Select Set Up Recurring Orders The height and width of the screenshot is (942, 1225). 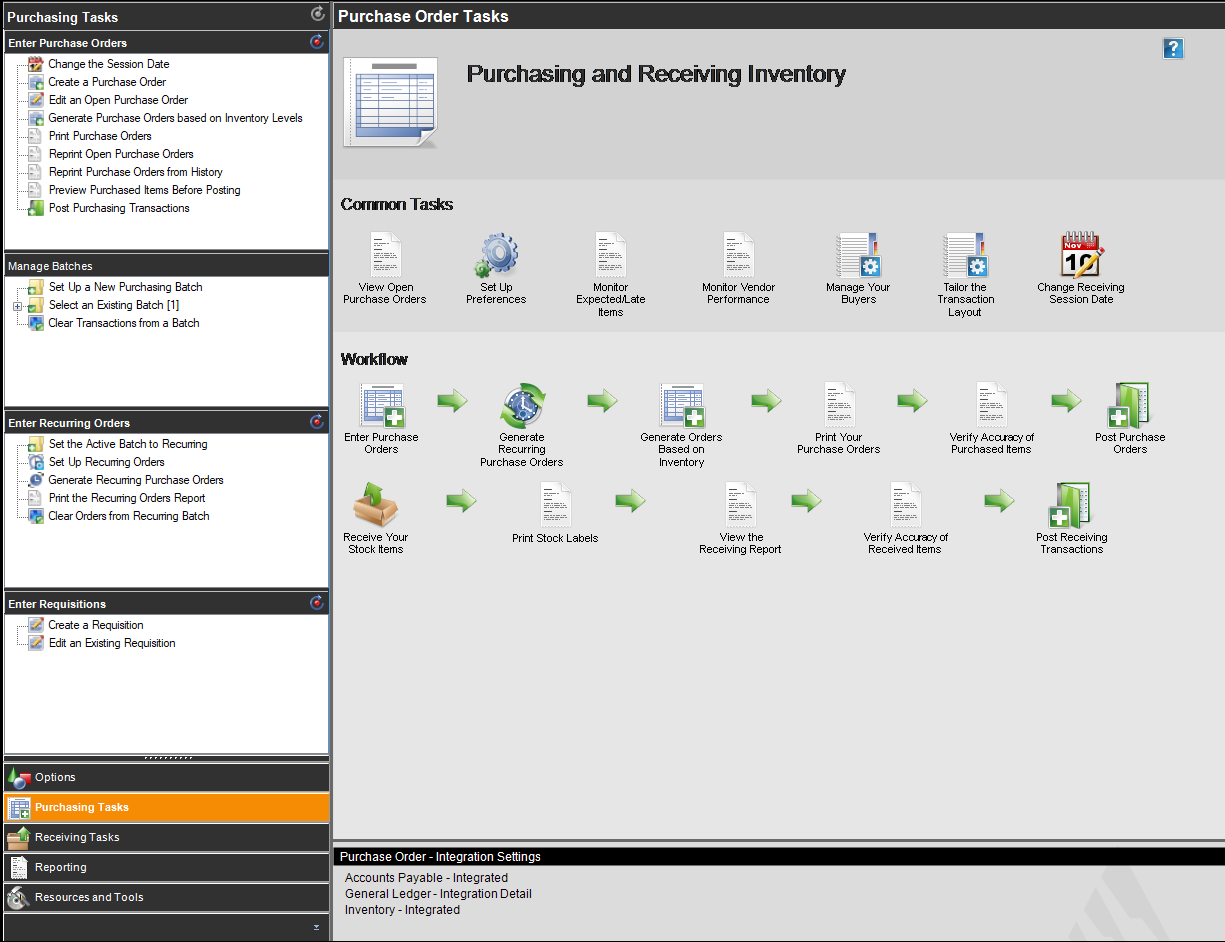tap(106, 462)
